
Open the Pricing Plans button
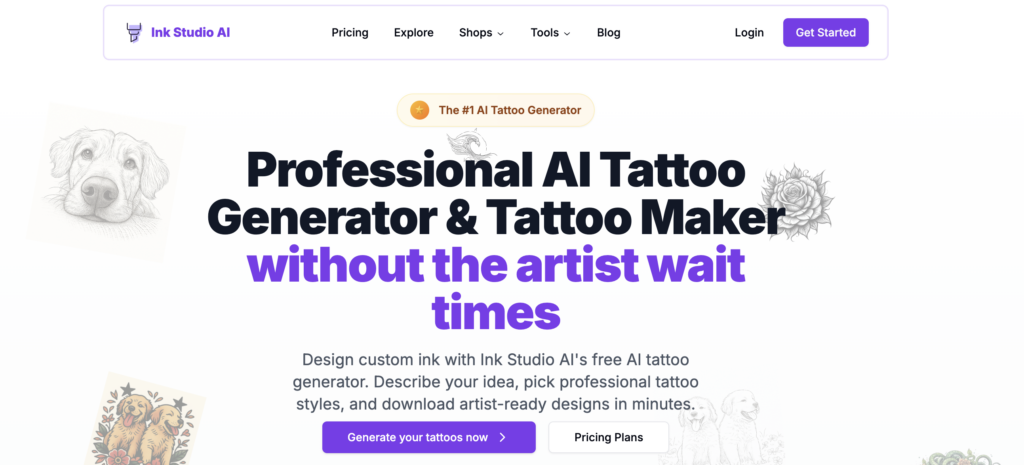pyautogui.click(x=609, y=438)
